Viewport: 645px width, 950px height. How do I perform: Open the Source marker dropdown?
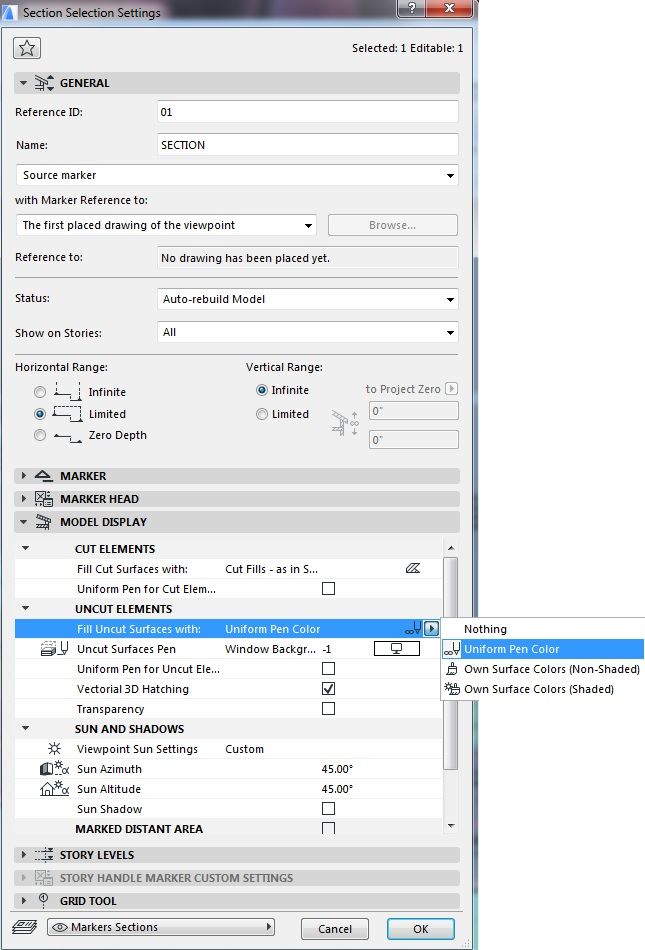click(237, 175)
